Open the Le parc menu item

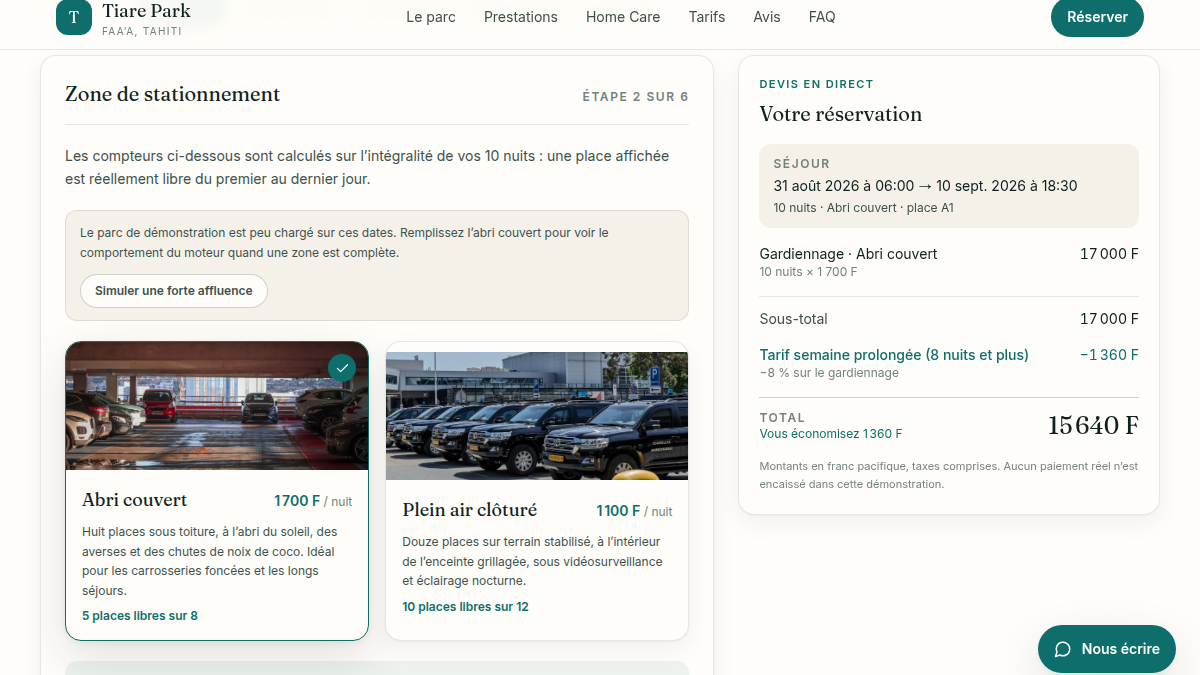point(431,17)
